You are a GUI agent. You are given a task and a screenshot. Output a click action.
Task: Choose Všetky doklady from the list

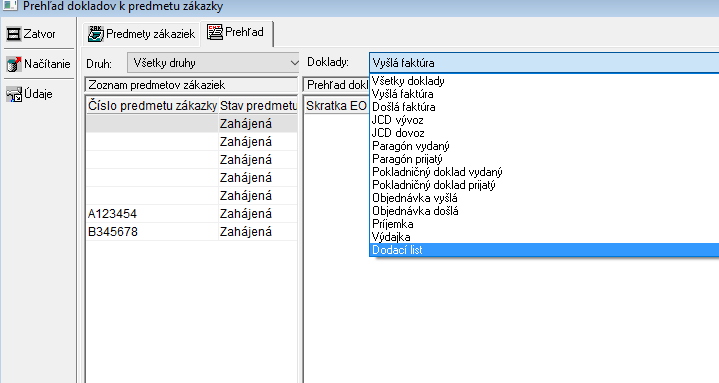[x=544, y=81]
